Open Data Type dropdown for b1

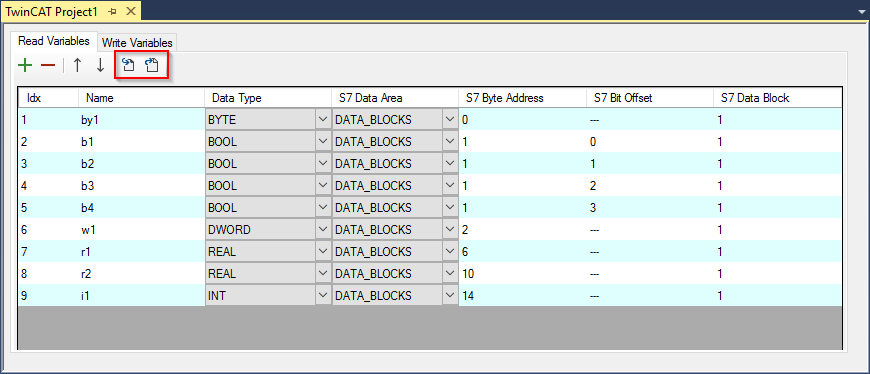coord(323,141)
